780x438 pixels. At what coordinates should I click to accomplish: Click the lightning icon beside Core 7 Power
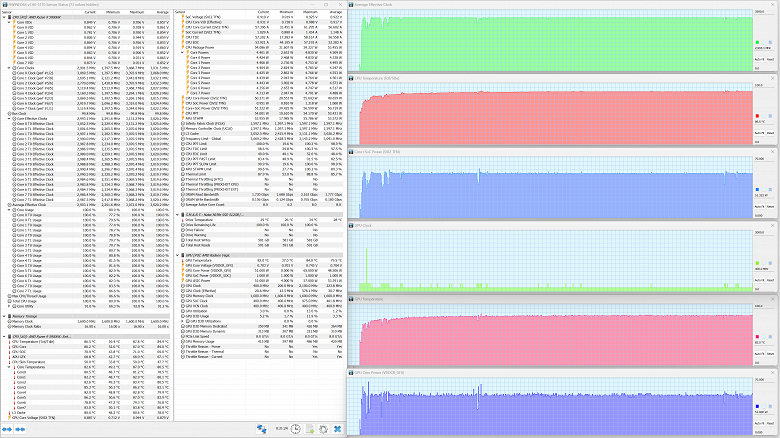click(188, 93)
